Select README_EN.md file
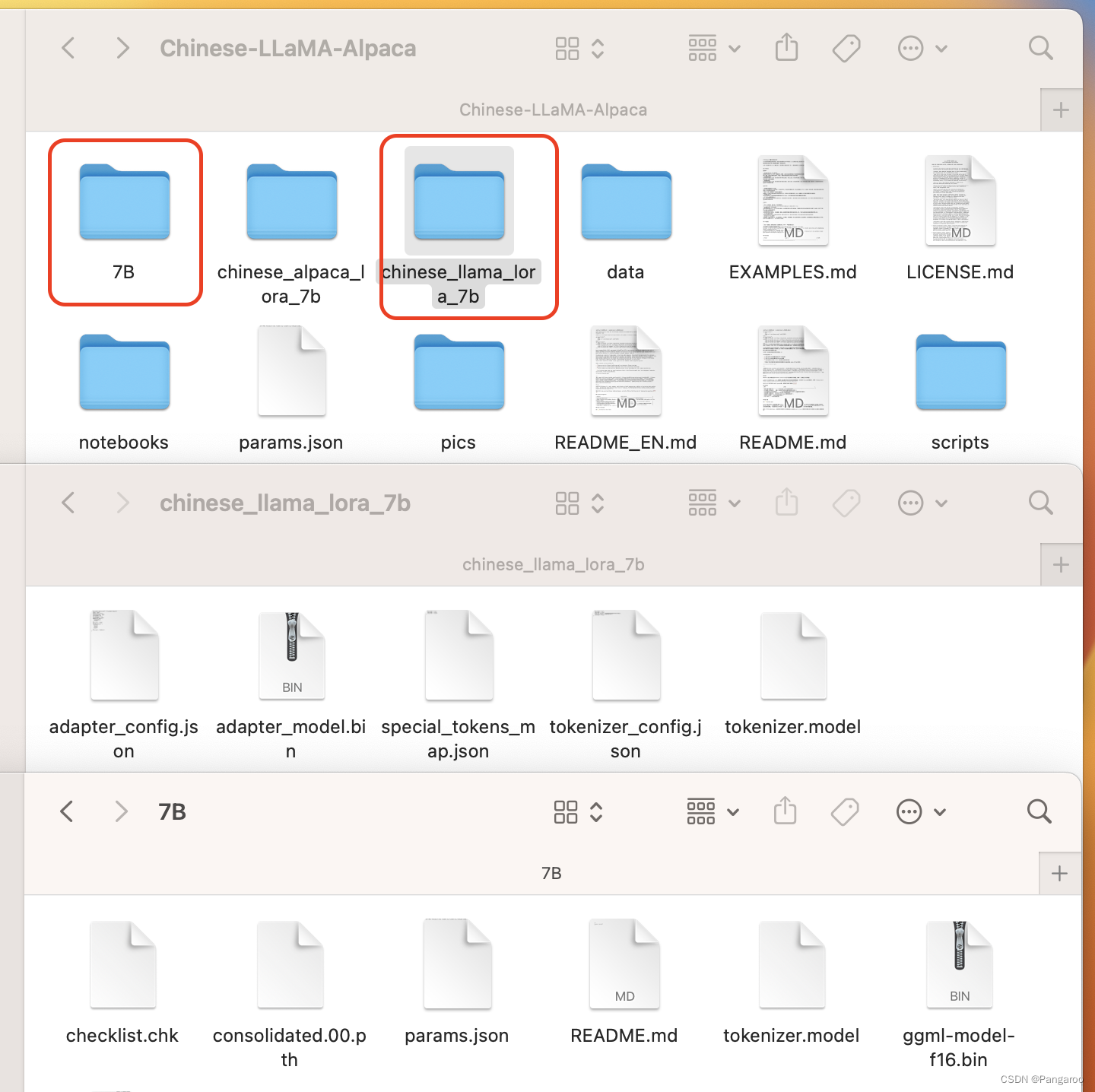Screen dimensions: 1095x1092 [x=626, y=371]
